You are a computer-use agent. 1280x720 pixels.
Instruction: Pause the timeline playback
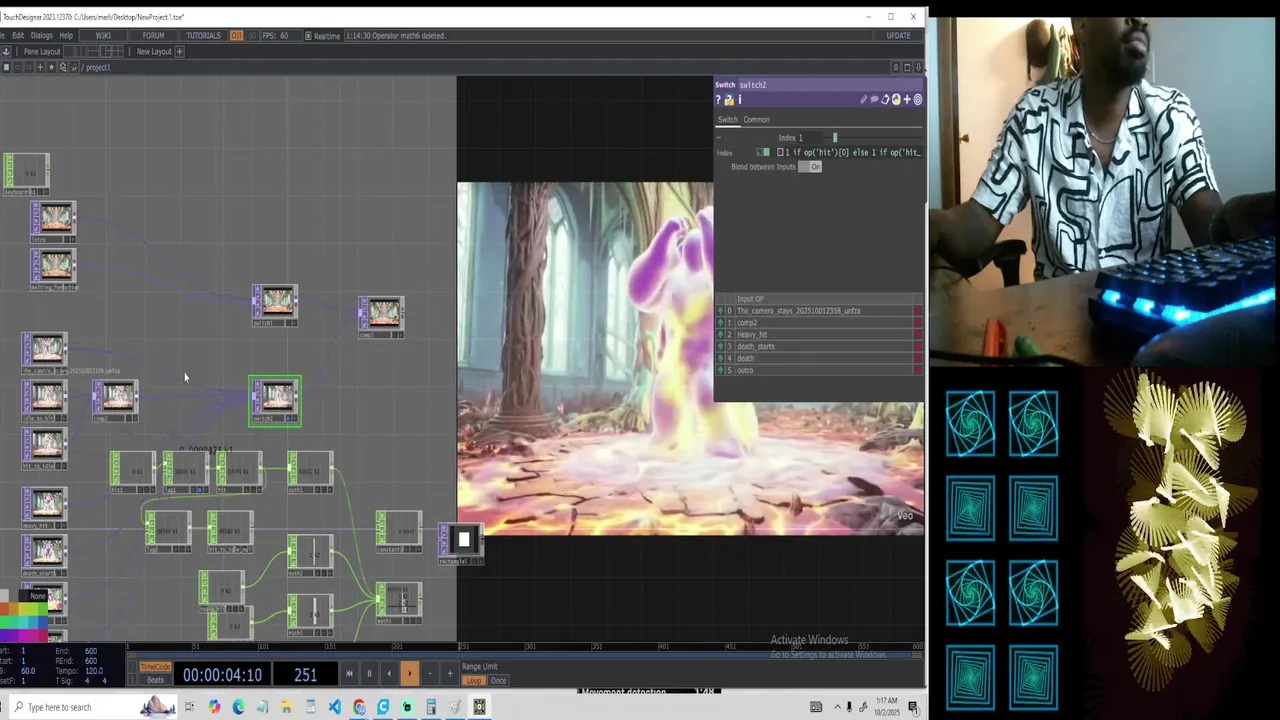tap(369, 674)
